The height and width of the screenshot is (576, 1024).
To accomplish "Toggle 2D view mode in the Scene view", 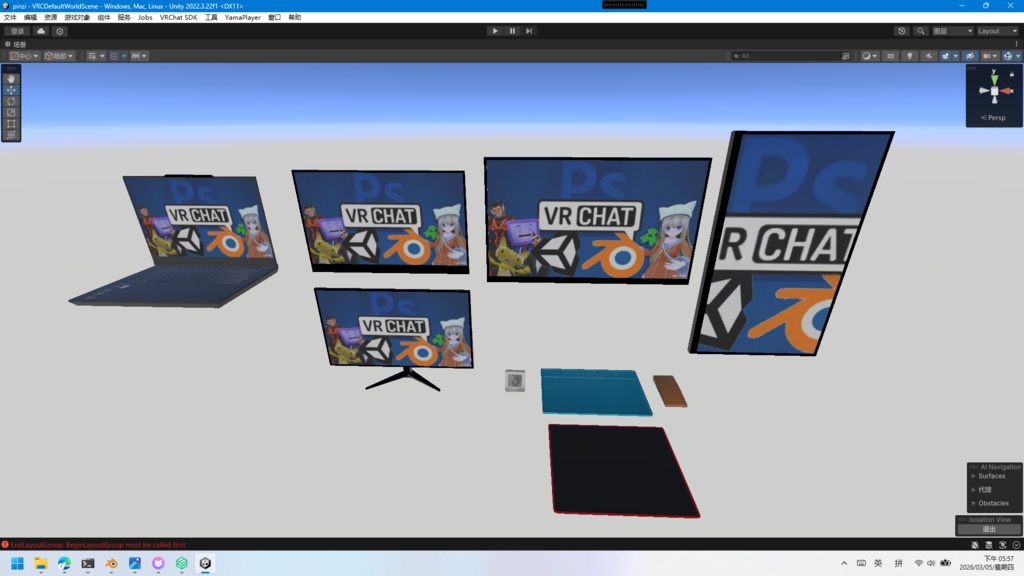I will (890, 55).
